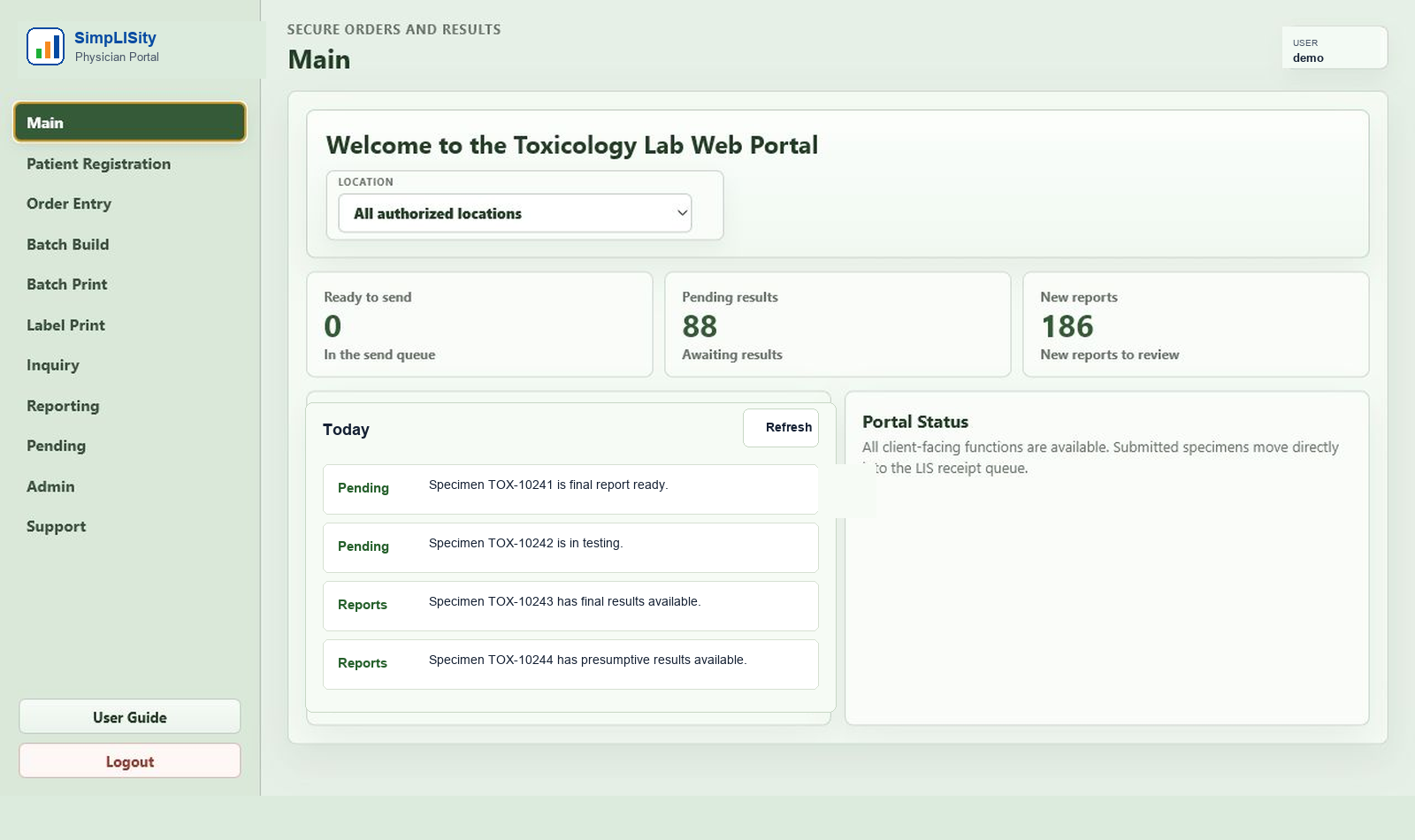Click the Welcome to the Toxicology Lab heading

[572, 145]
